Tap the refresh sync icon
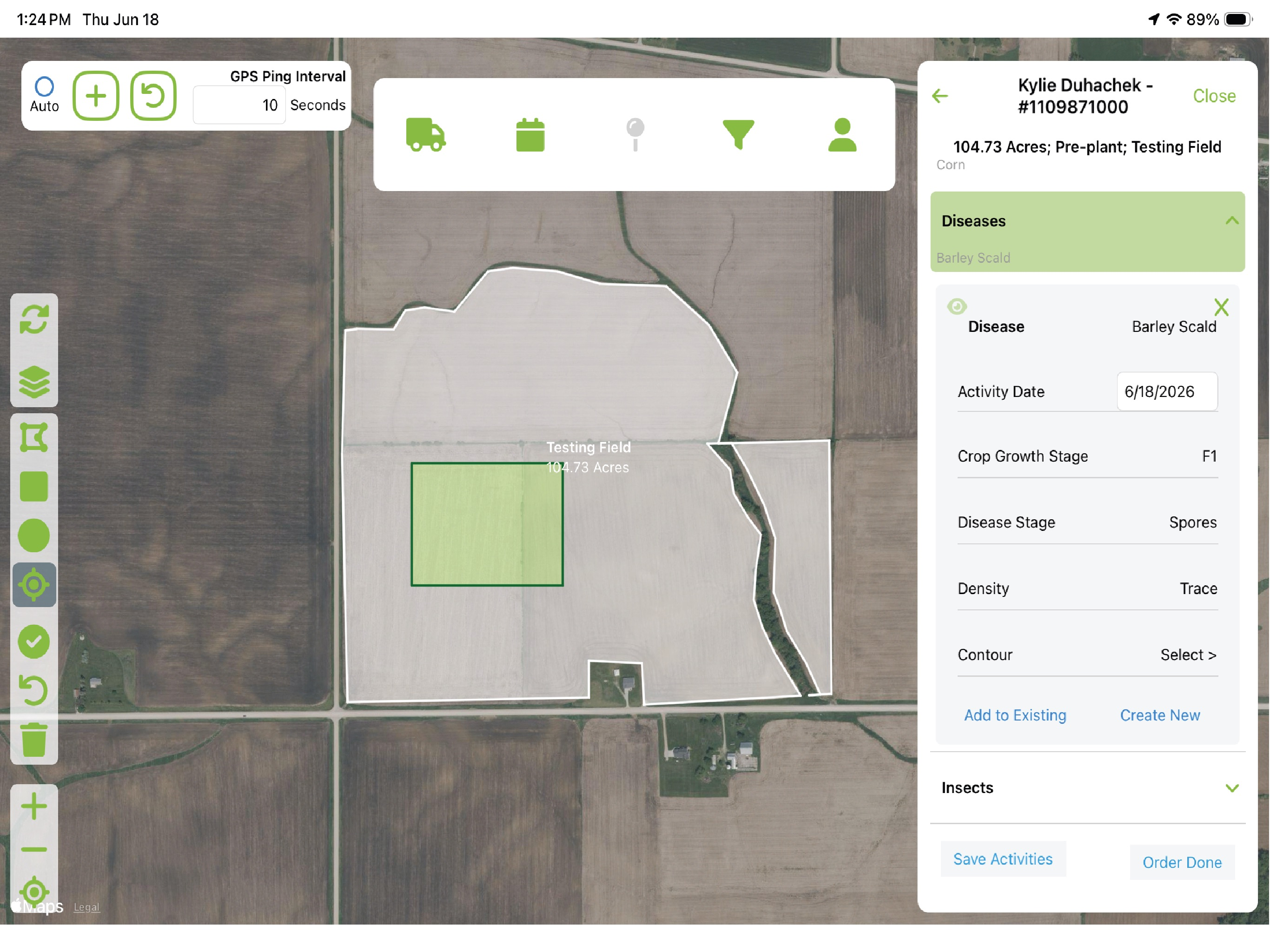This screenshot has width=1270, height=952. [34, 320]
